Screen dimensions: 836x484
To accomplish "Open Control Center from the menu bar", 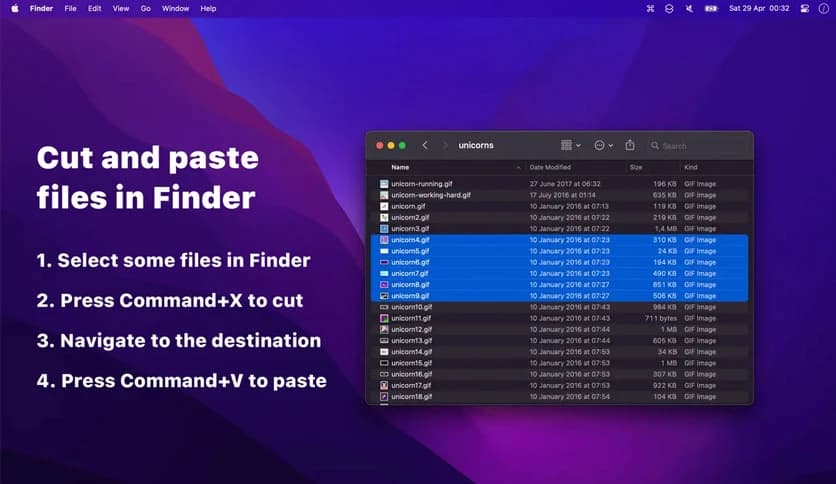I will [805, 9].
